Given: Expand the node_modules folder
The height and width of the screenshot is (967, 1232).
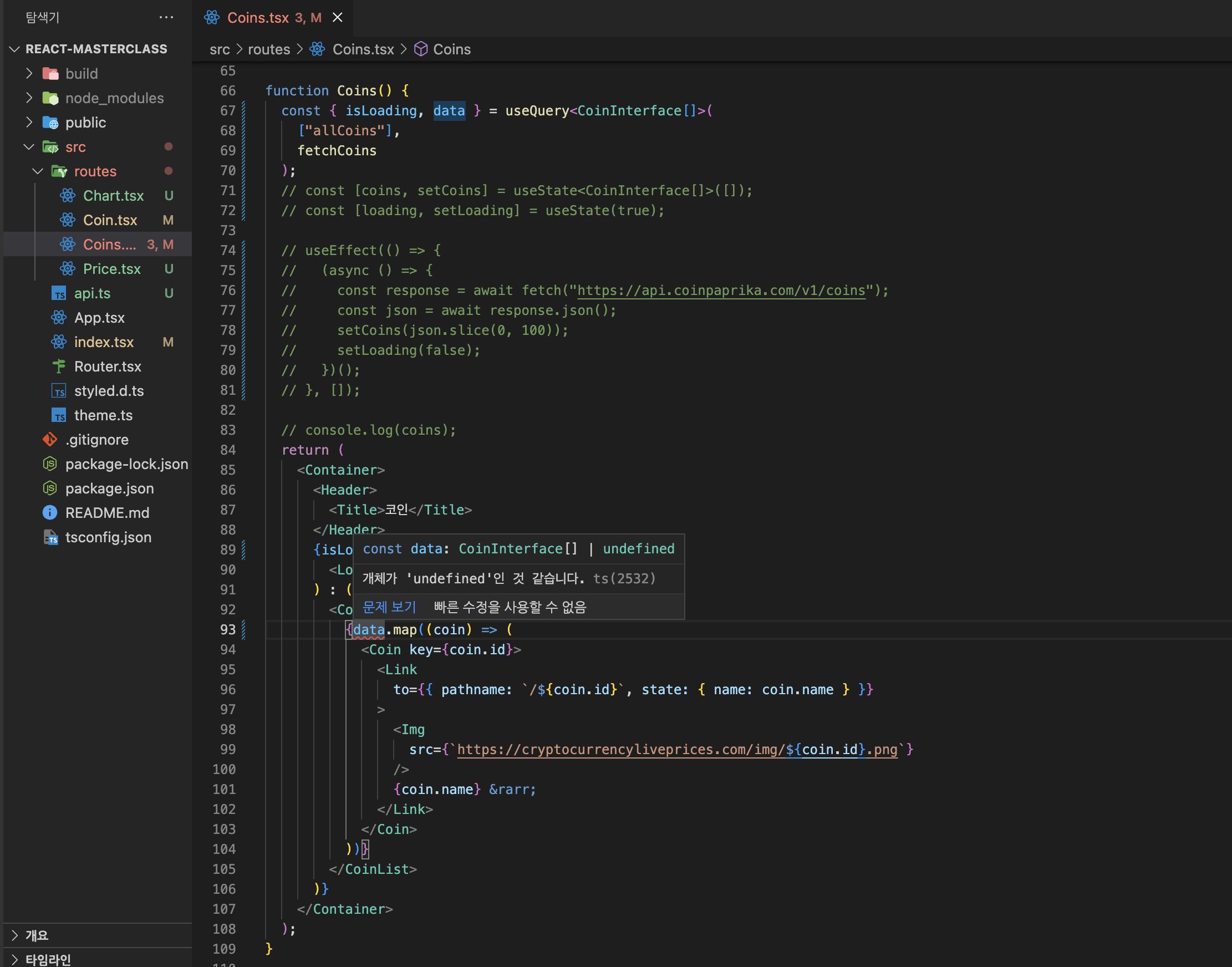Looking at the screenshot, I should (29, 98).
